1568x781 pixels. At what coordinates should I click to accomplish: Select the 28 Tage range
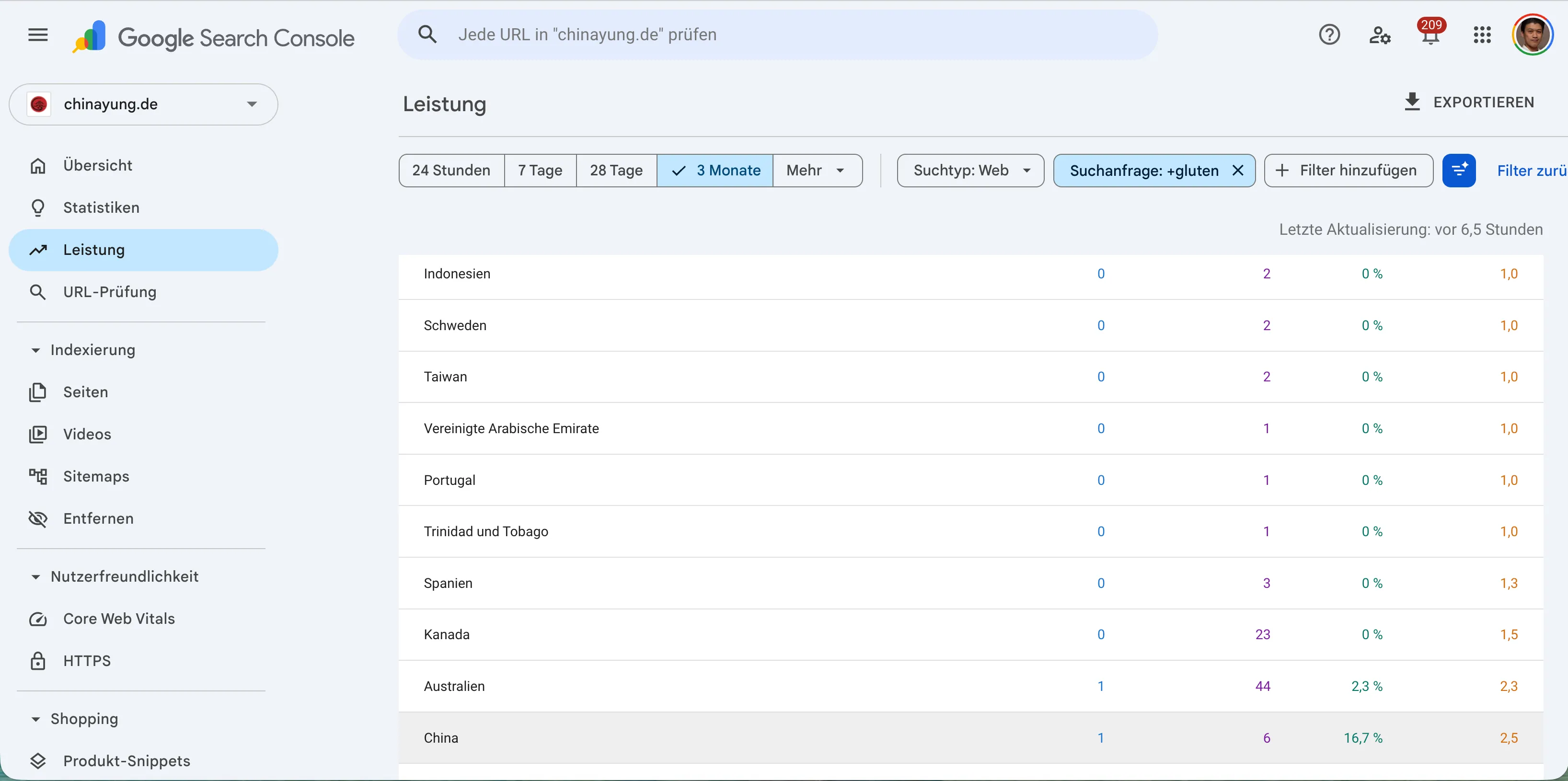(617, 171)
